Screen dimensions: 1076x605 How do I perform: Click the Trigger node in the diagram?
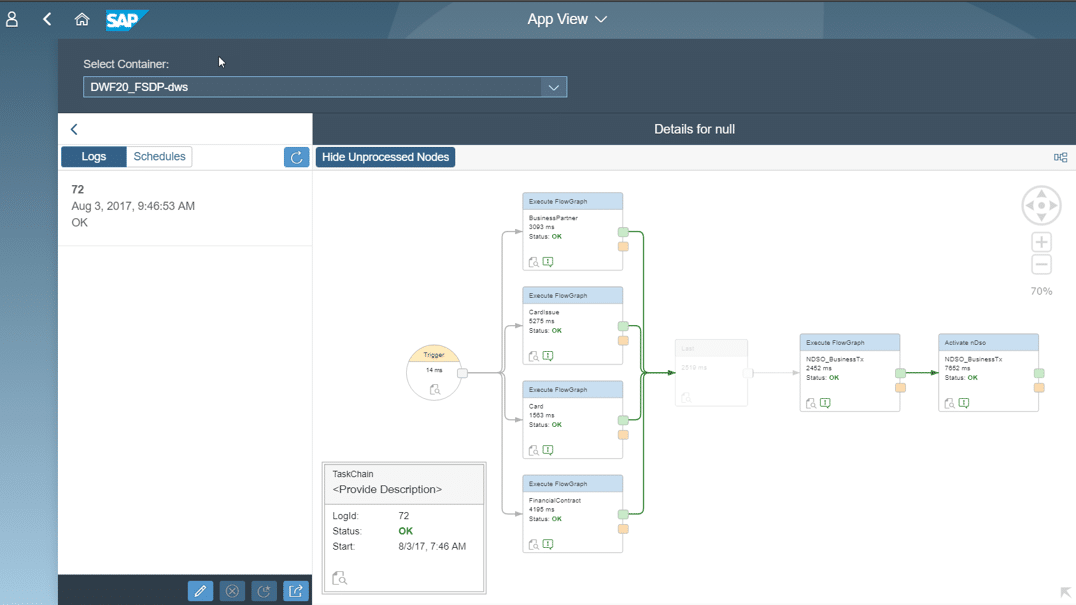point(434,372)
